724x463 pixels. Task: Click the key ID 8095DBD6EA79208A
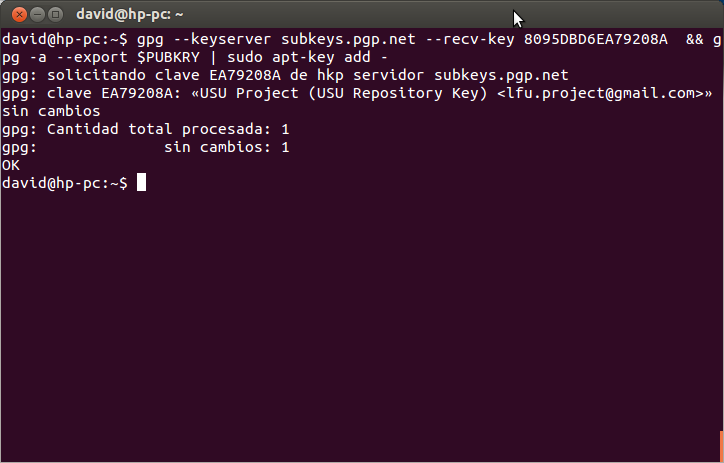[596, 39]
